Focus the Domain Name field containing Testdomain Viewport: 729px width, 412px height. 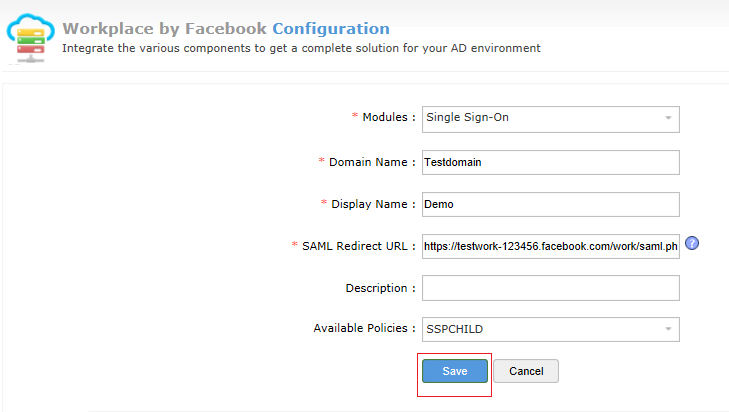[x=550, y=161]
